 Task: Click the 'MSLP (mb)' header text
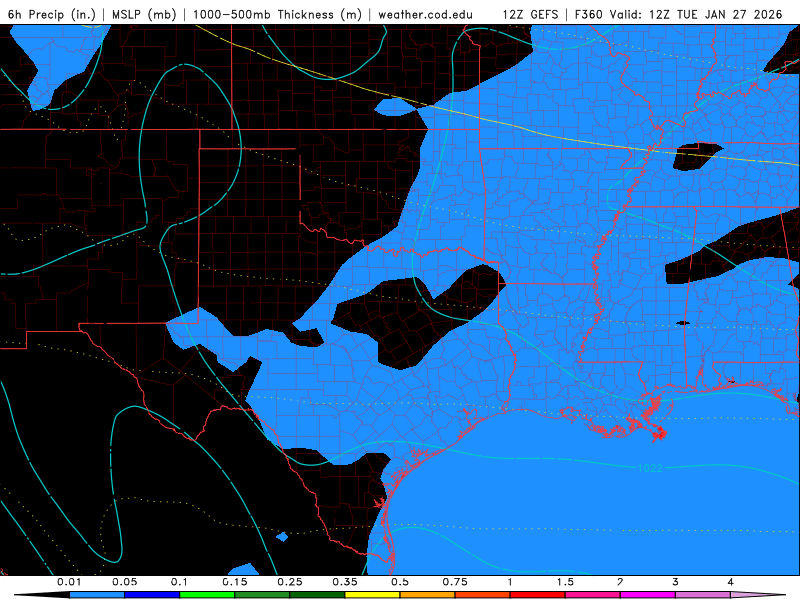coord(144,14)
